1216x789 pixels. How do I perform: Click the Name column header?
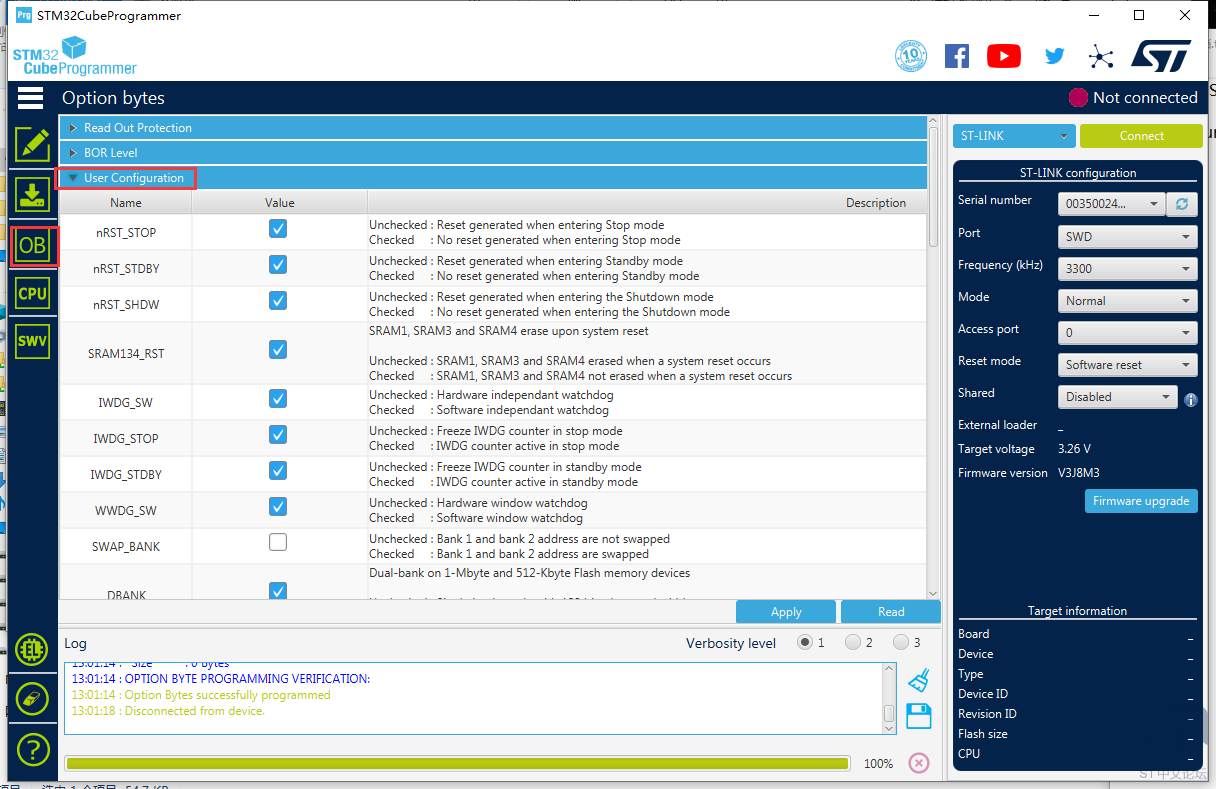click(x=126, y=203)
